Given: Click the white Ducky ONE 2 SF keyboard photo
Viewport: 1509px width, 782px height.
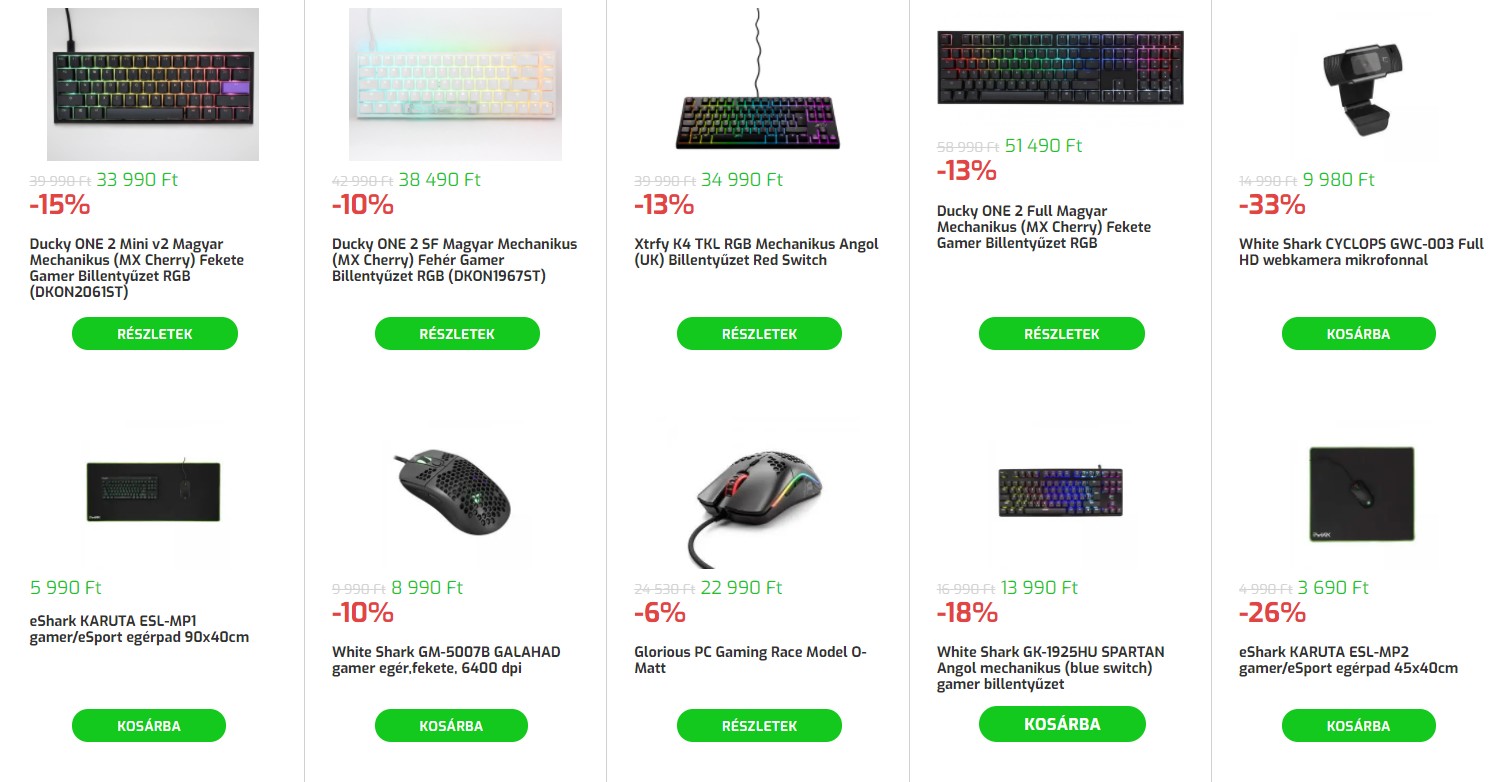Looking at the screenshot, I should coord(455,84).
